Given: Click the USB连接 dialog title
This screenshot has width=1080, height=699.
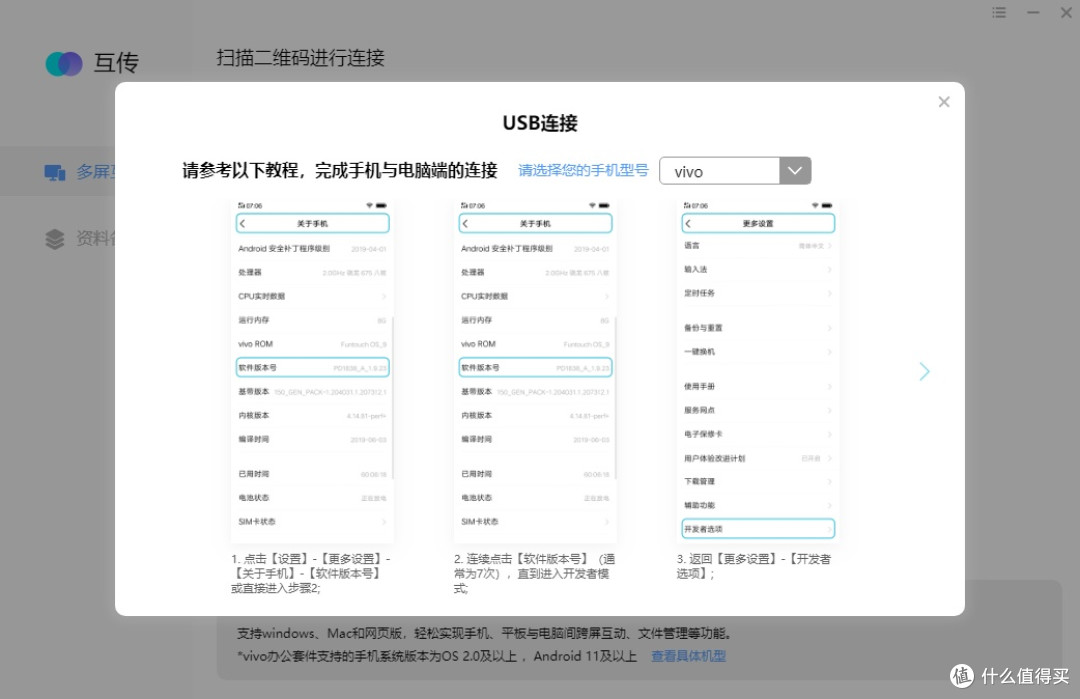Looking at the screenshot, I should click(x=540, y=123).
